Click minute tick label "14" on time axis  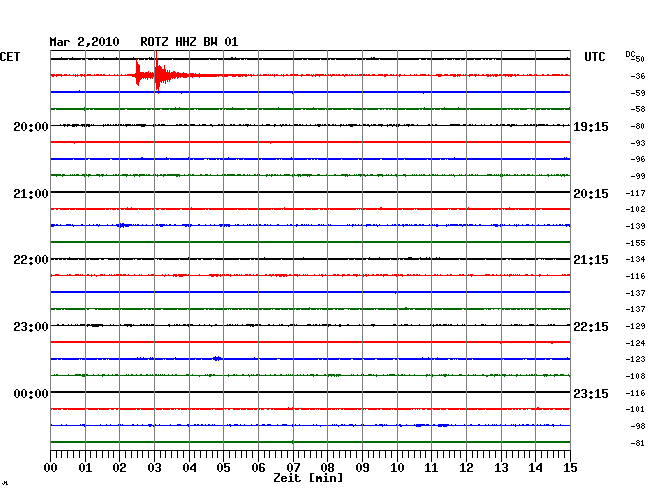(535, 468)
